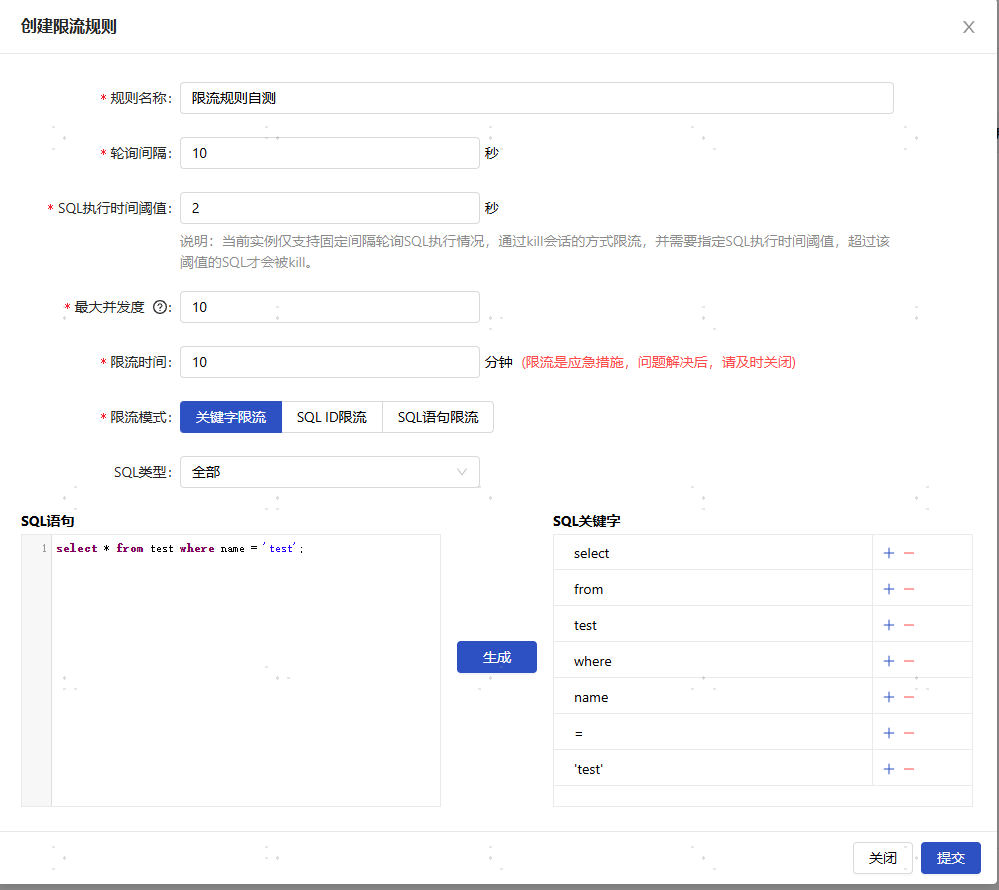999x890 pixels.
Task: Remove the where keyword row
Action: pos(909,661)
